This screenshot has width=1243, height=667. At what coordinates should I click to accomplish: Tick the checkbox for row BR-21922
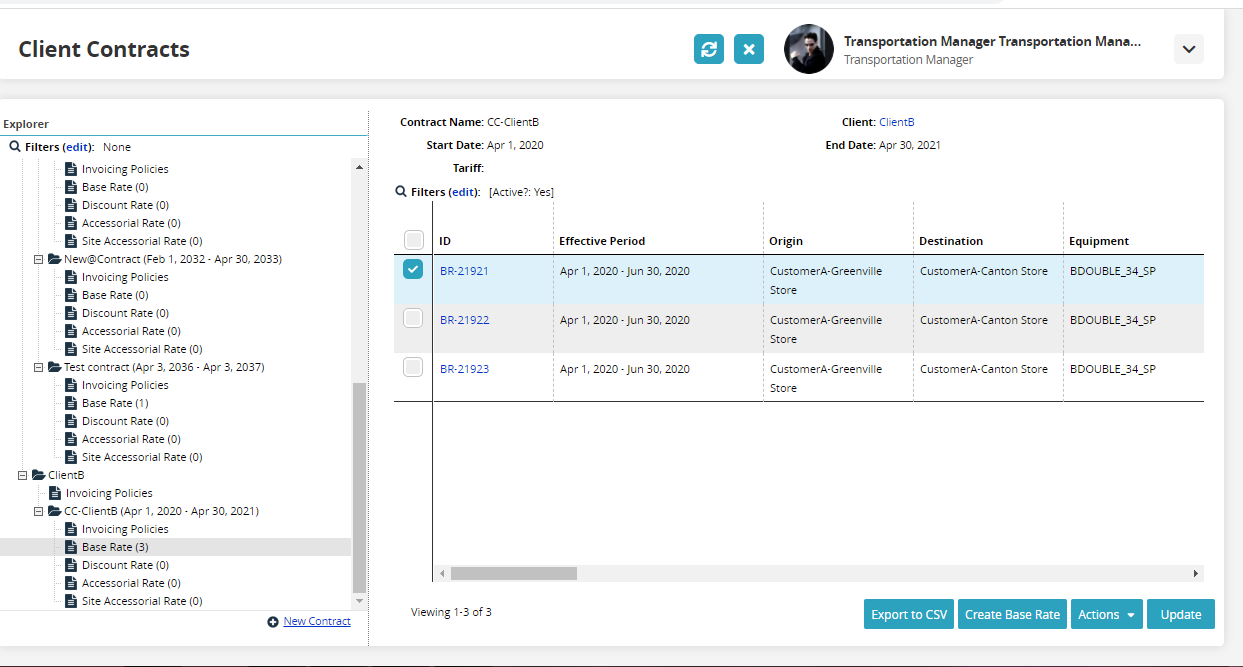coord(413,318)
